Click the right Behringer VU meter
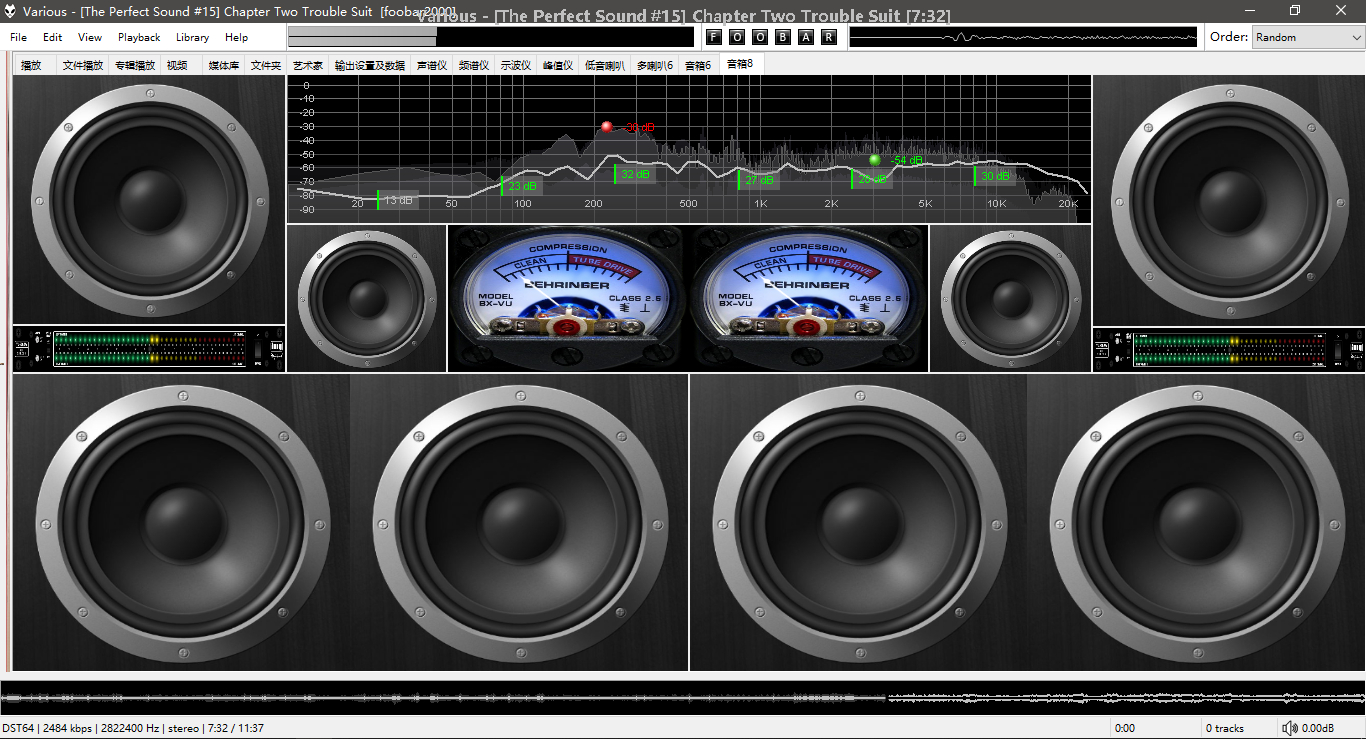Screen dimensions: 1366x739 [x=809, y=298]
